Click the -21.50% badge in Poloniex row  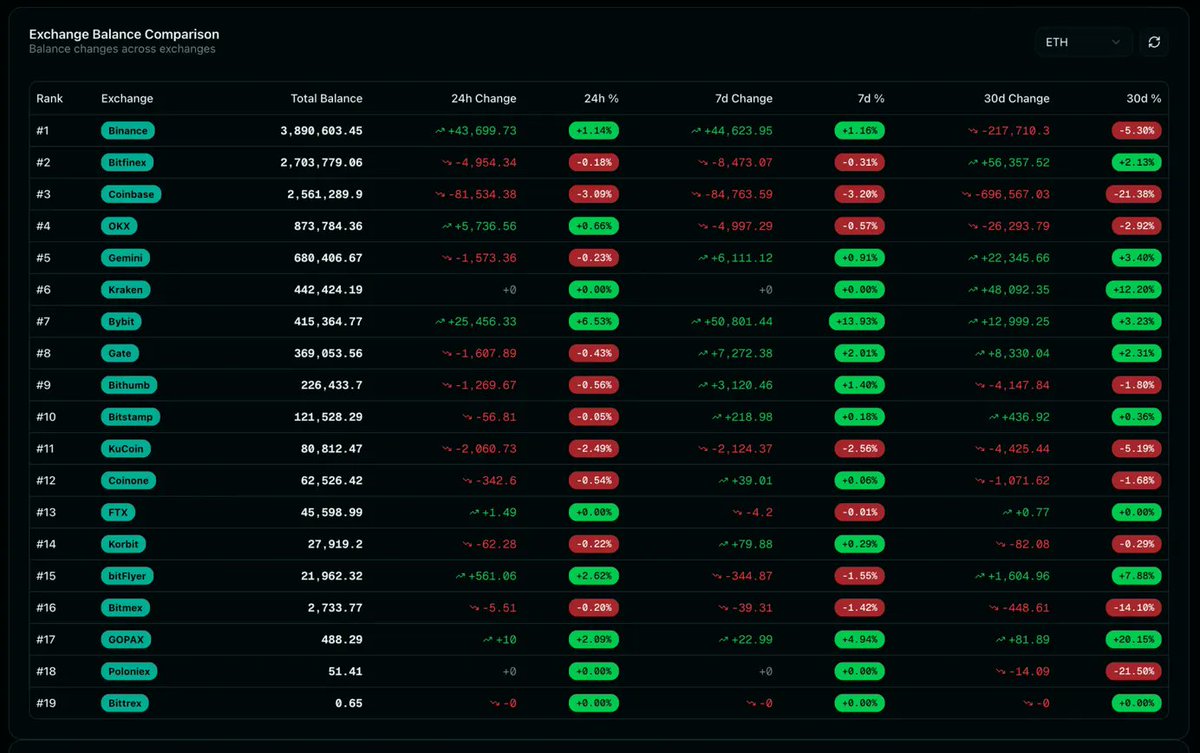[x=1133, y=672]
